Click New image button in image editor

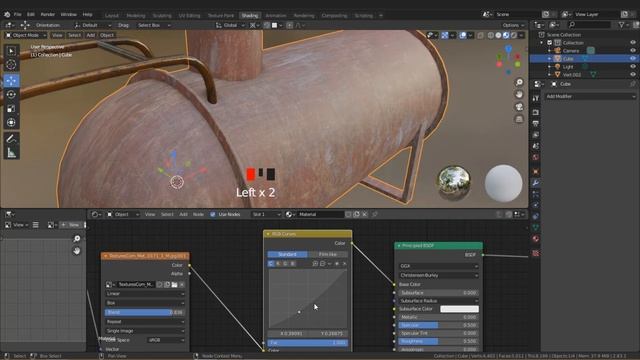click(71, 225)
